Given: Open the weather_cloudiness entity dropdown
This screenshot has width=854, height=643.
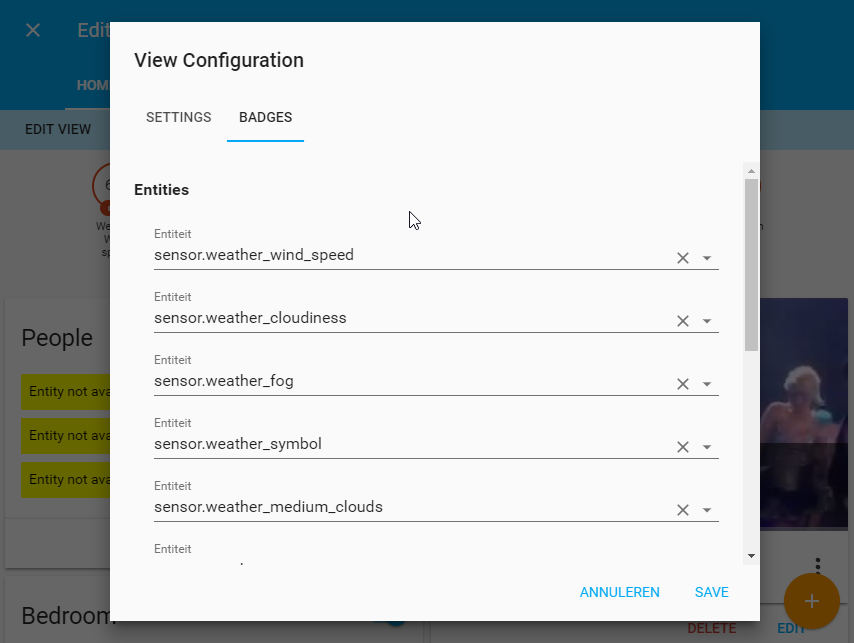Looking at the screenshot, I should pos(707,321).
